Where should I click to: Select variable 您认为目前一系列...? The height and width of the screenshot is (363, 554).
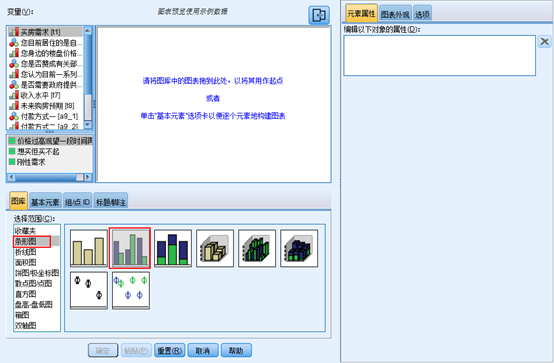(45, 74)
